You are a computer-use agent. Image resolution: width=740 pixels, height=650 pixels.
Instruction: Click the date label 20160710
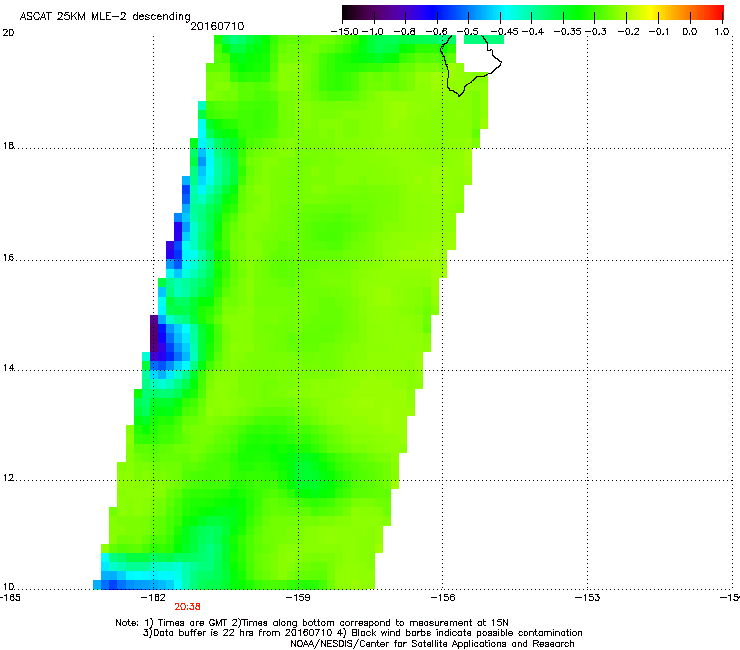pos(217,26)
